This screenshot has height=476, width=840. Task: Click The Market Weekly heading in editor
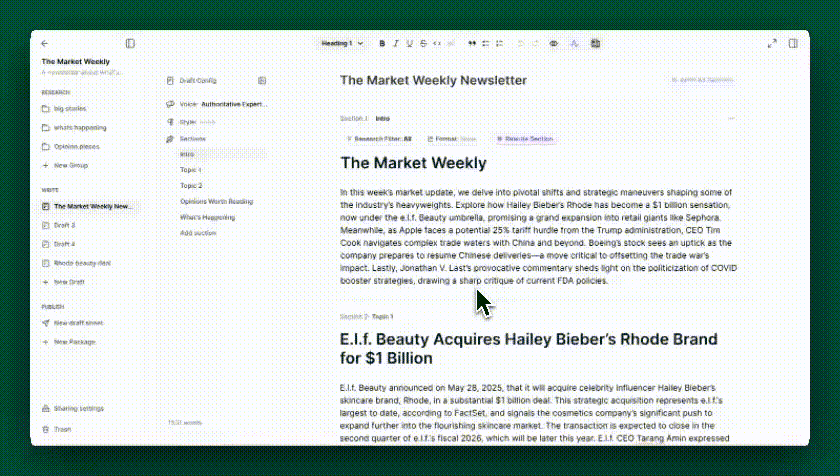tap(414, 163)
